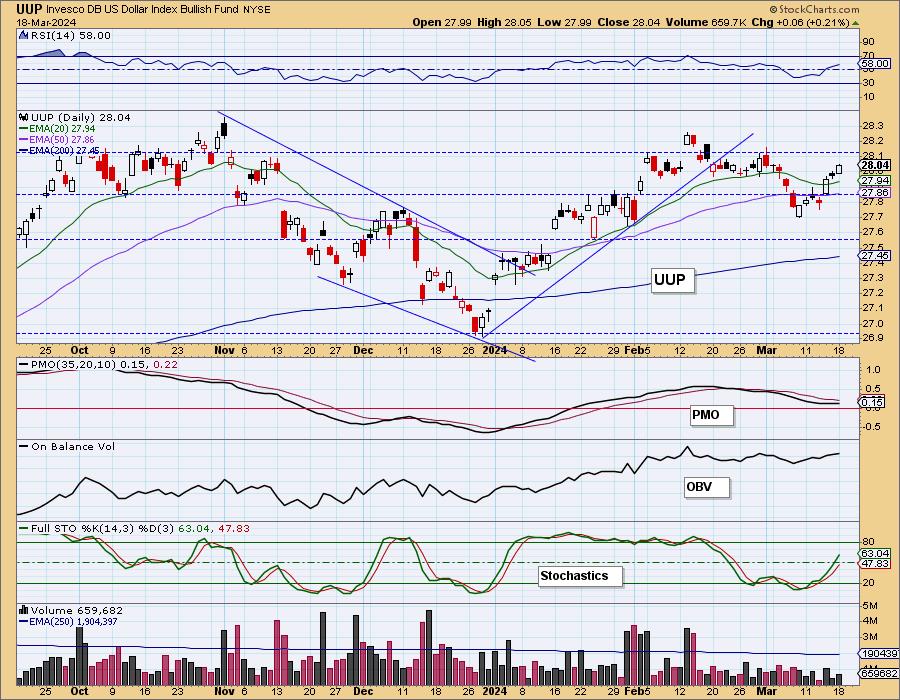
Task: Click the Dec label under the price chart
Action: pos(363,351)
